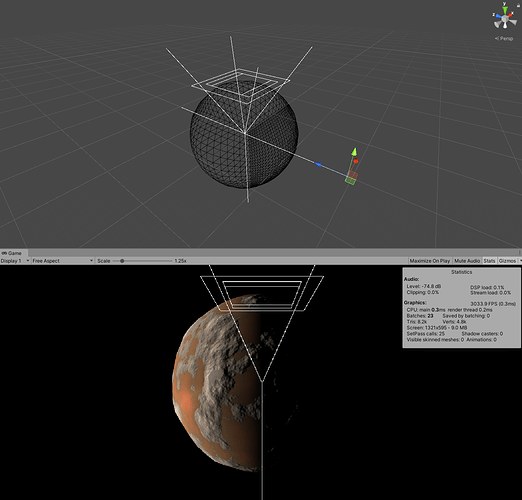
Task: Click the Gizmos button
Action: coord(507,261)
